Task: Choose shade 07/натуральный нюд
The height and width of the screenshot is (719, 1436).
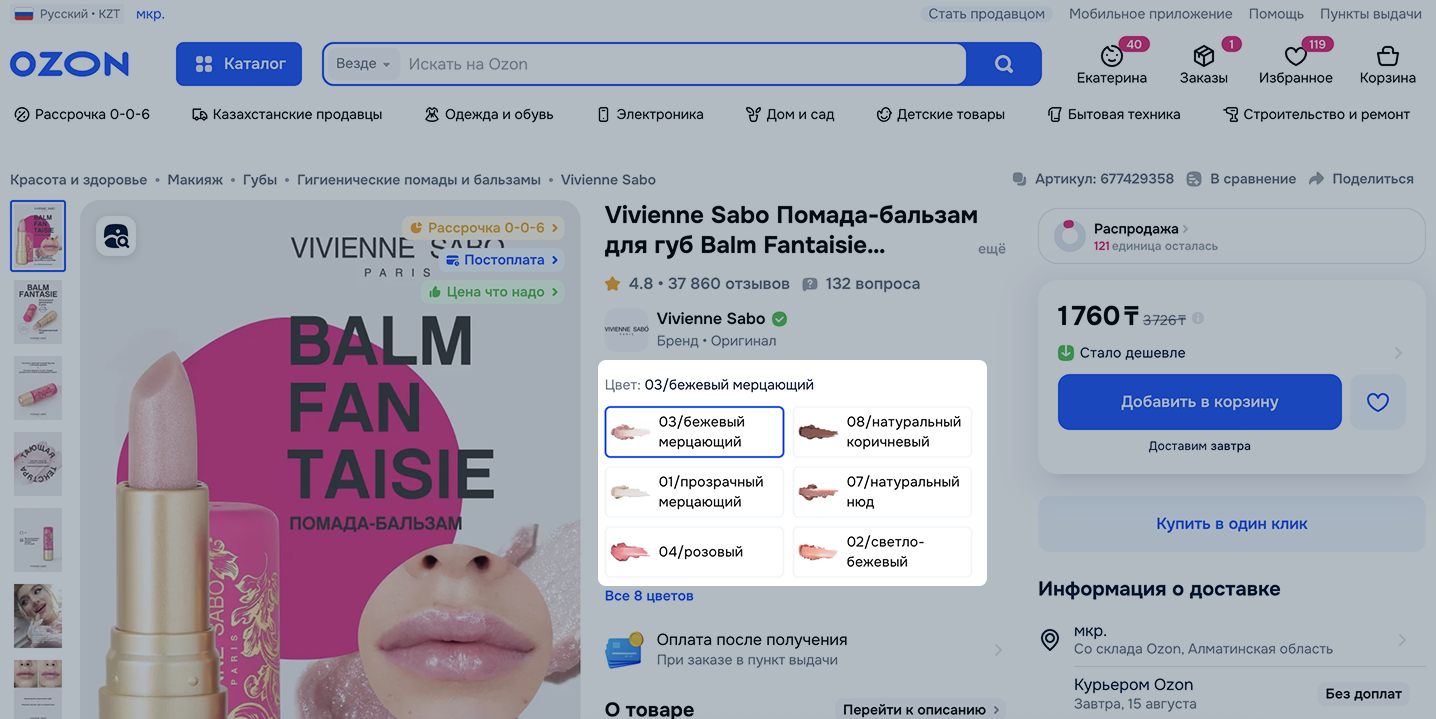Action: click(x=882, y=492)
